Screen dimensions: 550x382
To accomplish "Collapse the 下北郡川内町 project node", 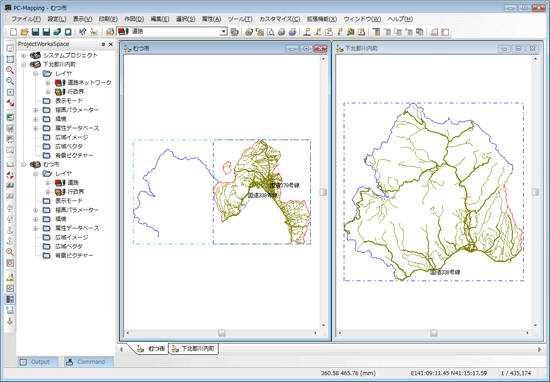I will point(24,65).
